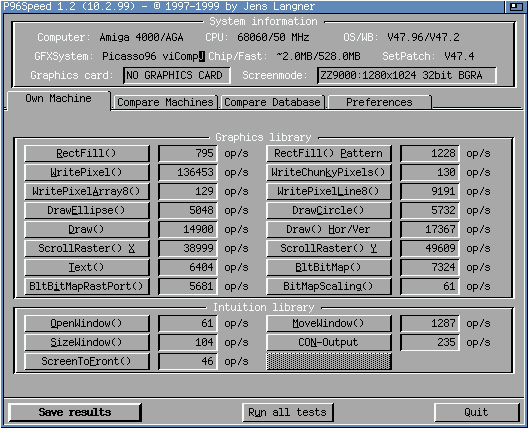Click the Draw() result 14900
Screen dimensions: 528x428
tap(188, 230)
